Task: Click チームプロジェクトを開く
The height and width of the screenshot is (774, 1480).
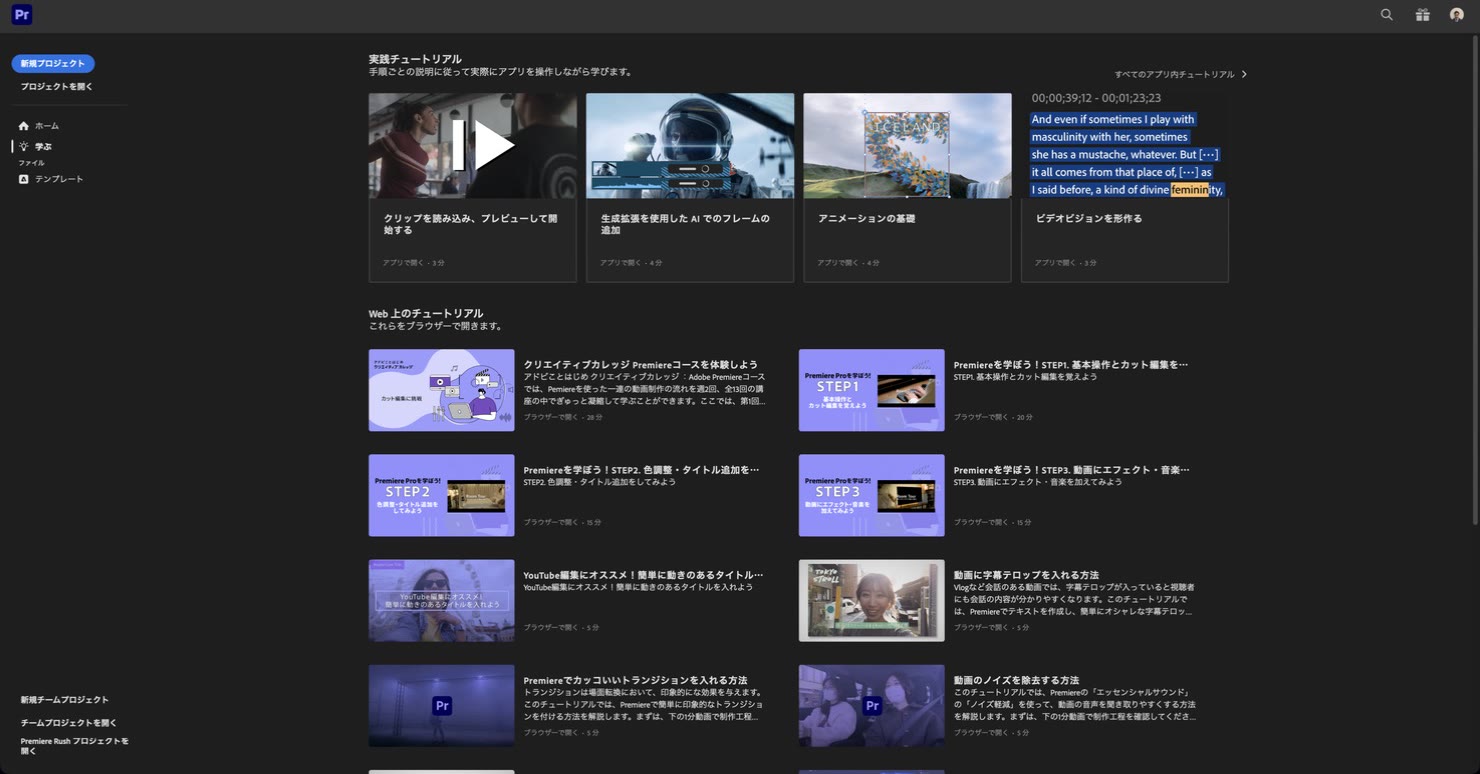Action: tap(69, 723)
